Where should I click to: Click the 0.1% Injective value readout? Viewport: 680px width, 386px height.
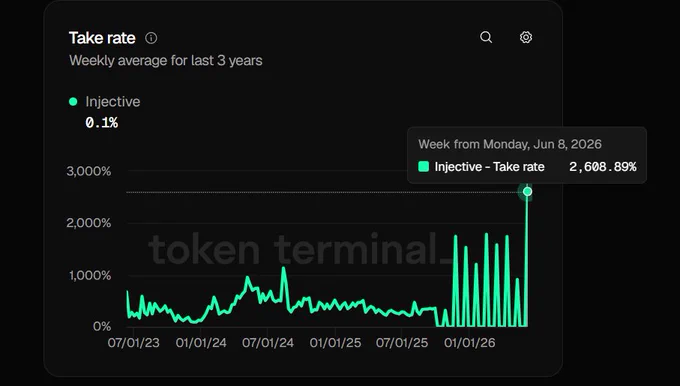point(101,123)
